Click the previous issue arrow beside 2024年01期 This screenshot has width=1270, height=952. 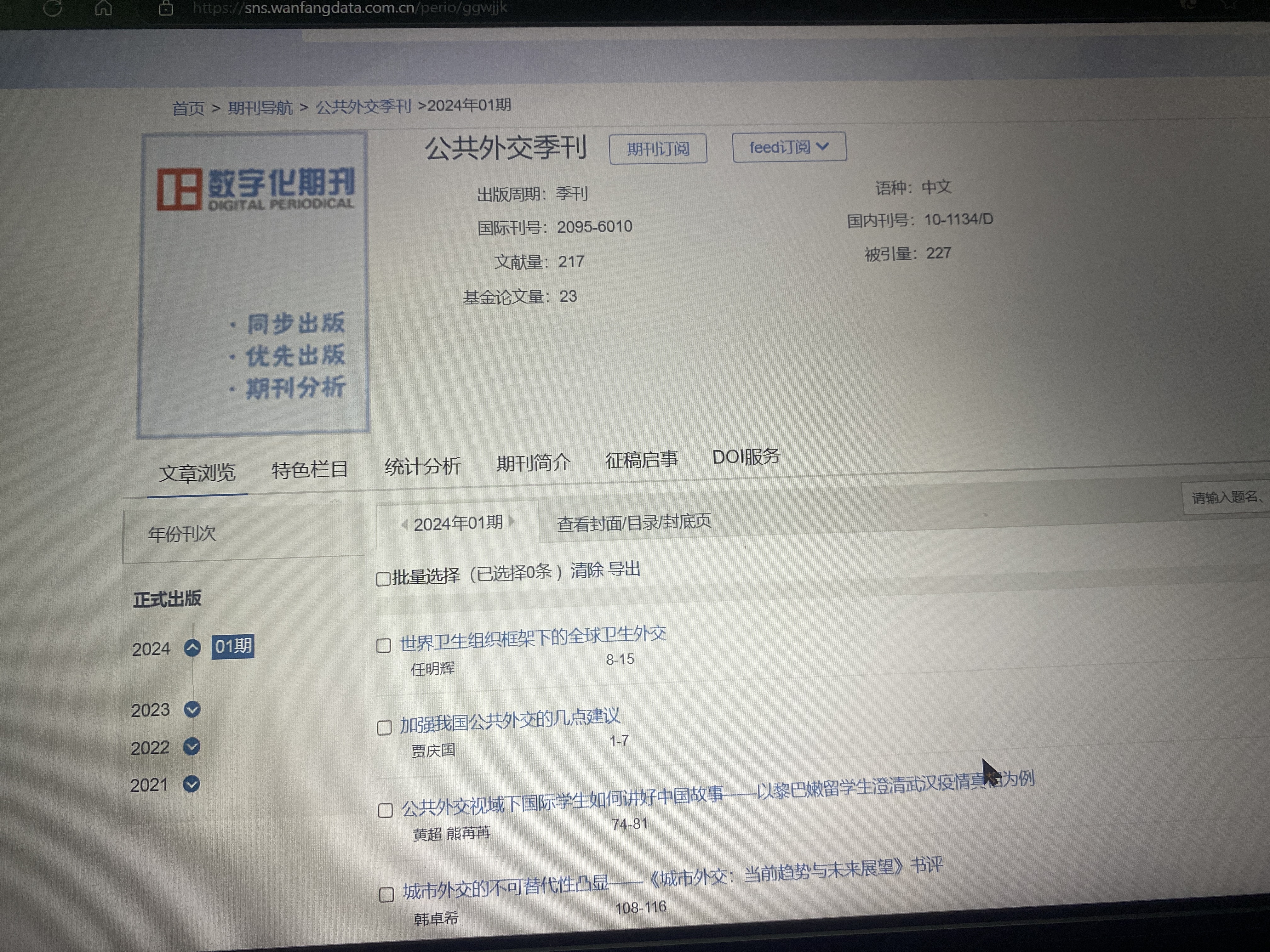(x=404, y=524)
